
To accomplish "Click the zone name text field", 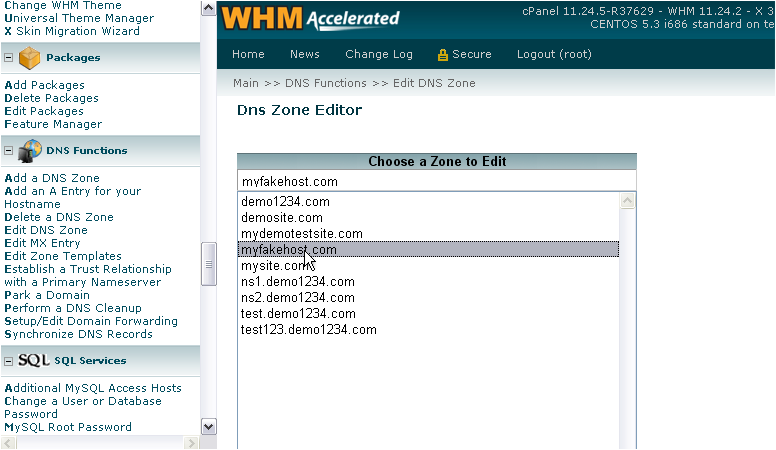I will click(x=436, y=181).
